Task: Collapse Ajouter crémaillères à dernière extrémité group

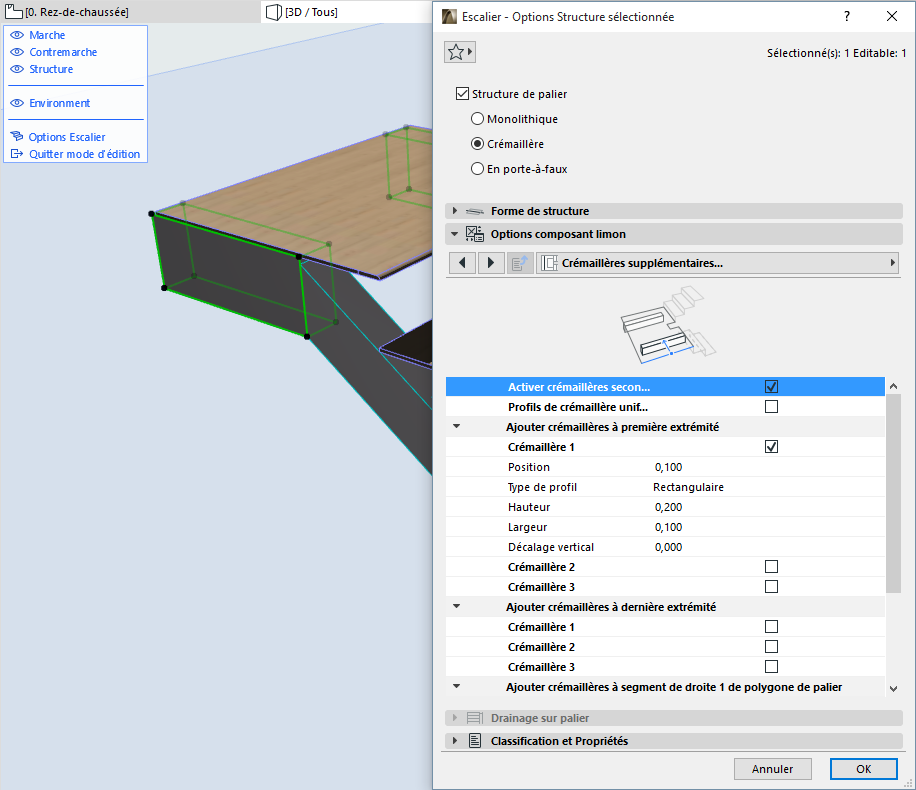Action: point(456,607)
